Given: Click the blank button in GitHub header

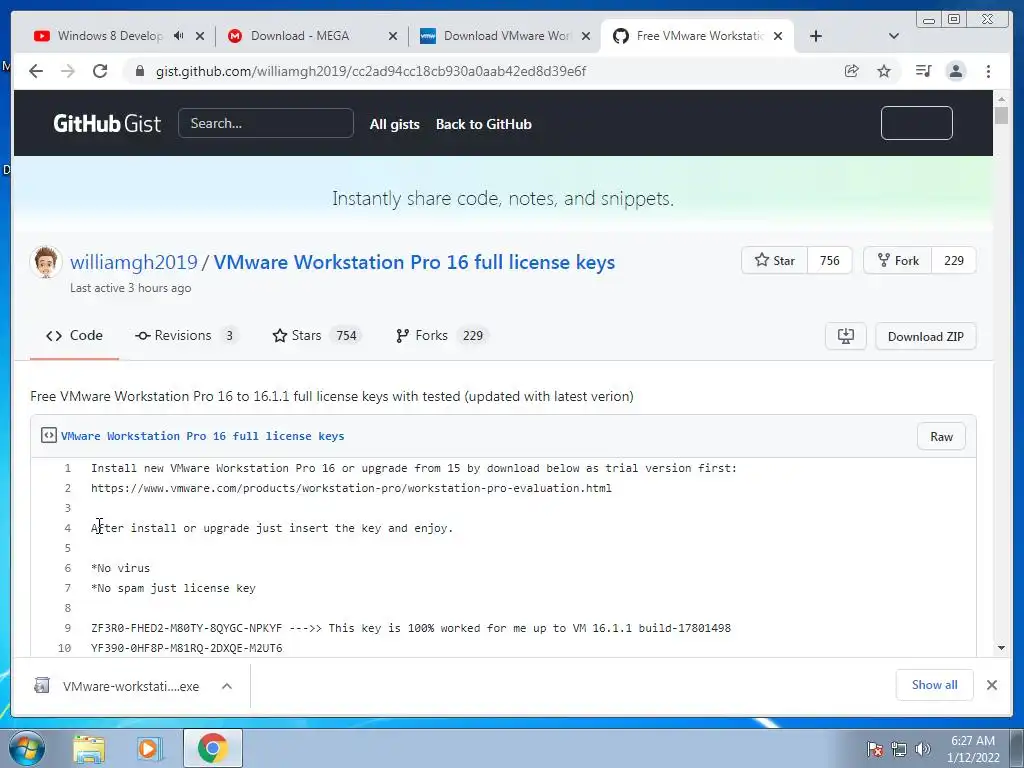Looking at the screenshot, I should 916,123.
